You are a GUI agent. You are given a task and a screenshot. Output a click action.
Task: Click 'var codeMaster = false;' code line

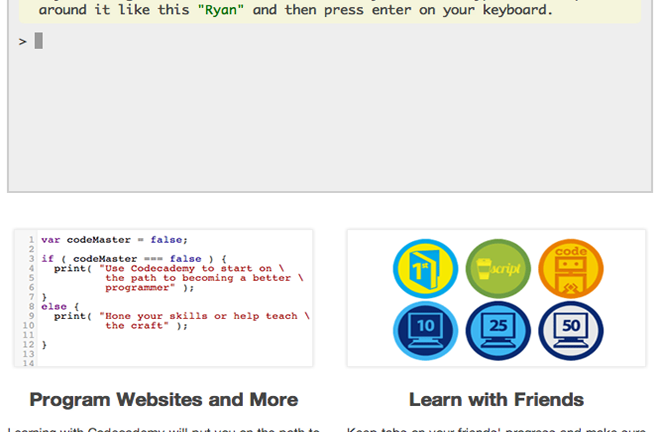tap(114, 240)
